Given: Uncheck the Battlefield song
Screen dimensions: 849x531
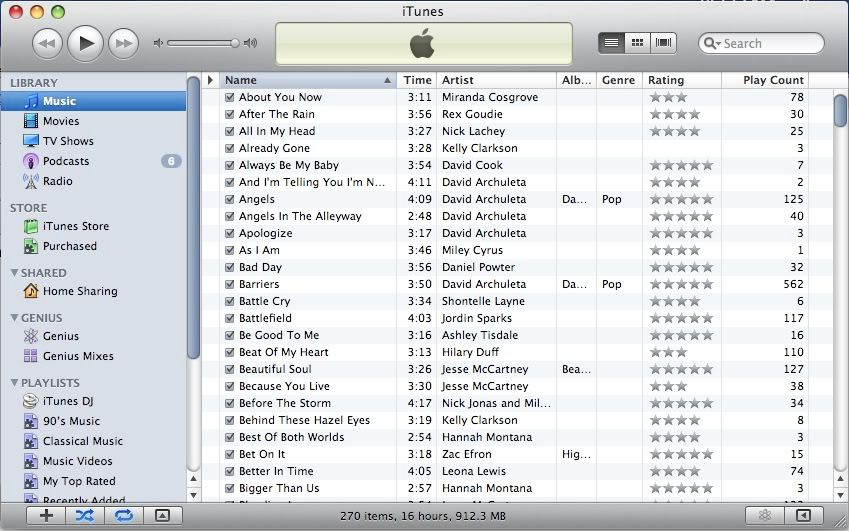Looking at the screenshot, I should (230, 318).
